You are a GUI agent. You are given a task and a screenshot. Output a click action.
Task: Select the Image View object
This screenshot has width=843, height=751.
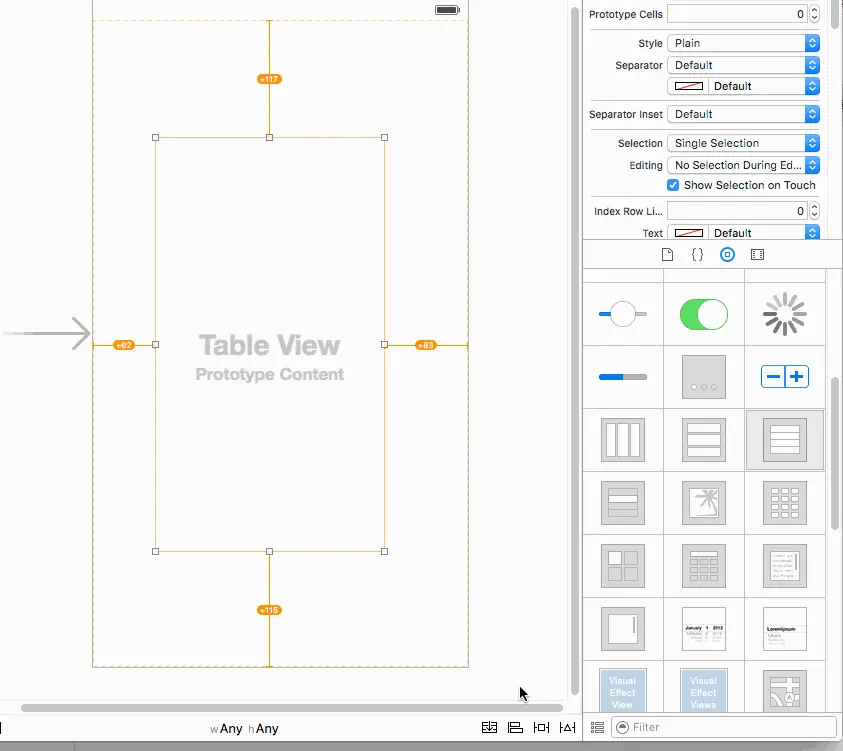coord(703,503)
